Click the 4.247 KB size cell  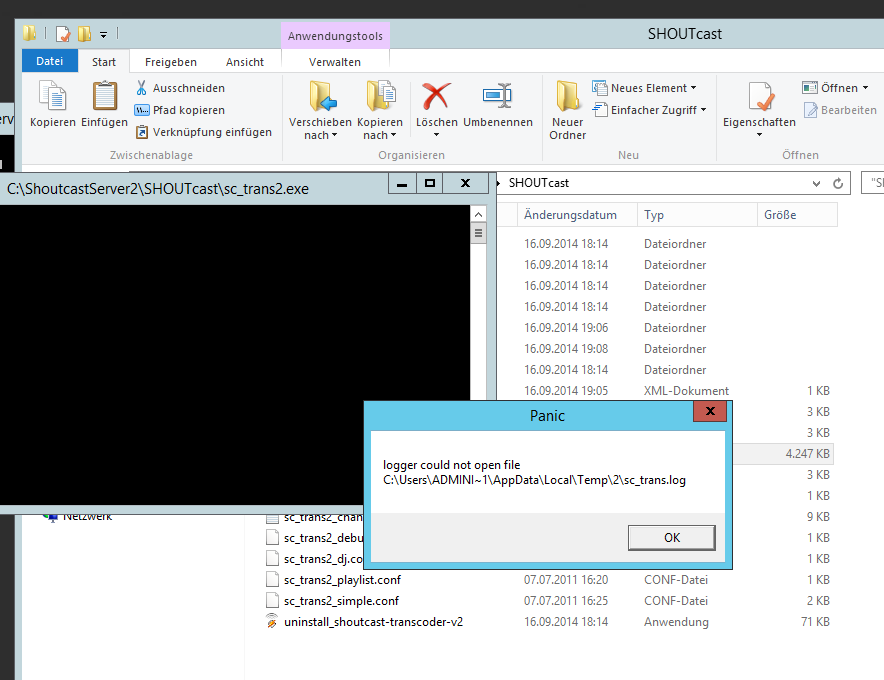coord(807,454)
